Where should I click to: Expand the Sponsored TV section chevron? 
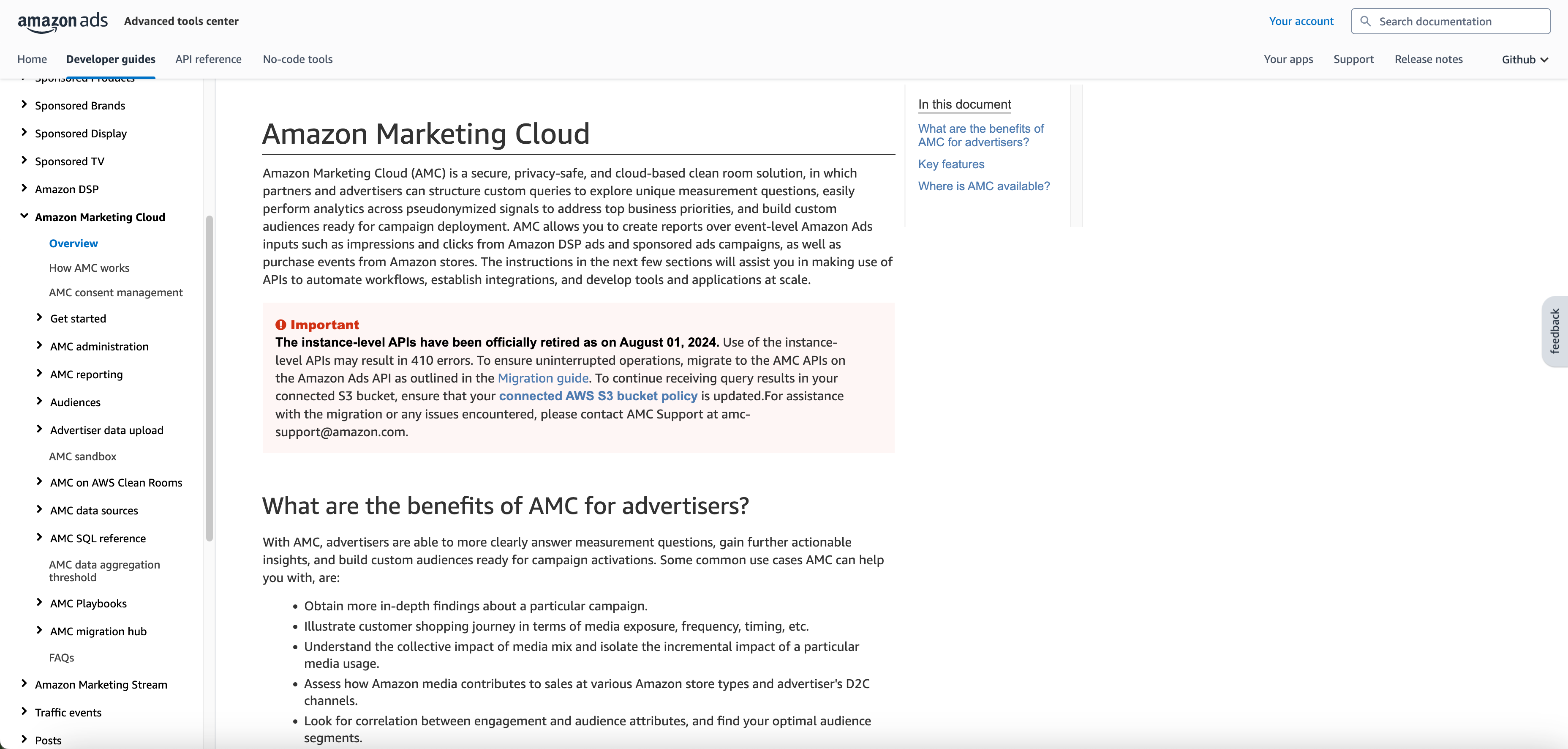(x=24, y=161)
